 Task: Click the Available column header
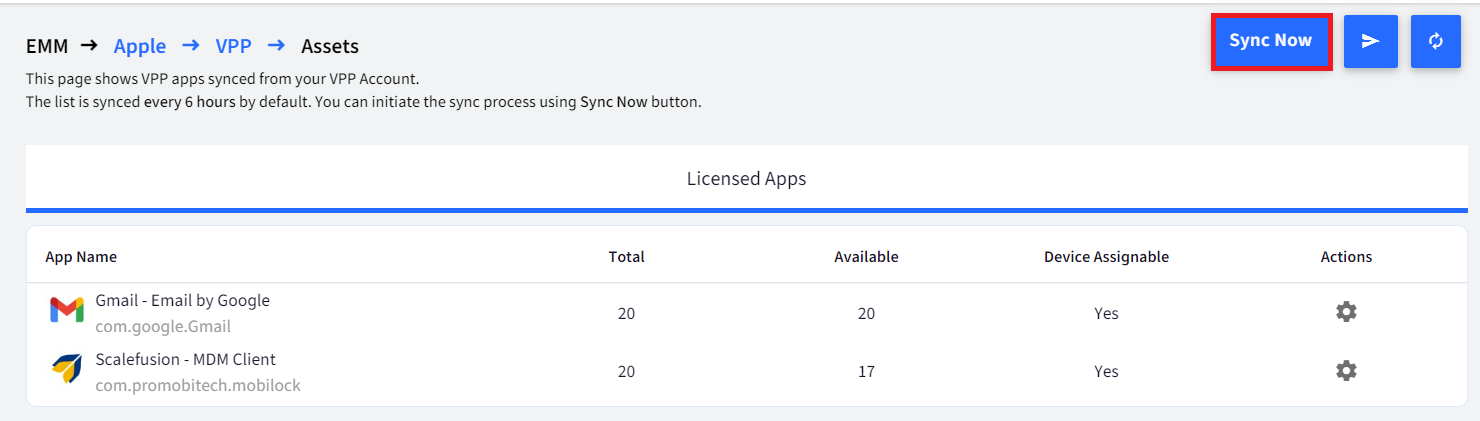[866, 257]
